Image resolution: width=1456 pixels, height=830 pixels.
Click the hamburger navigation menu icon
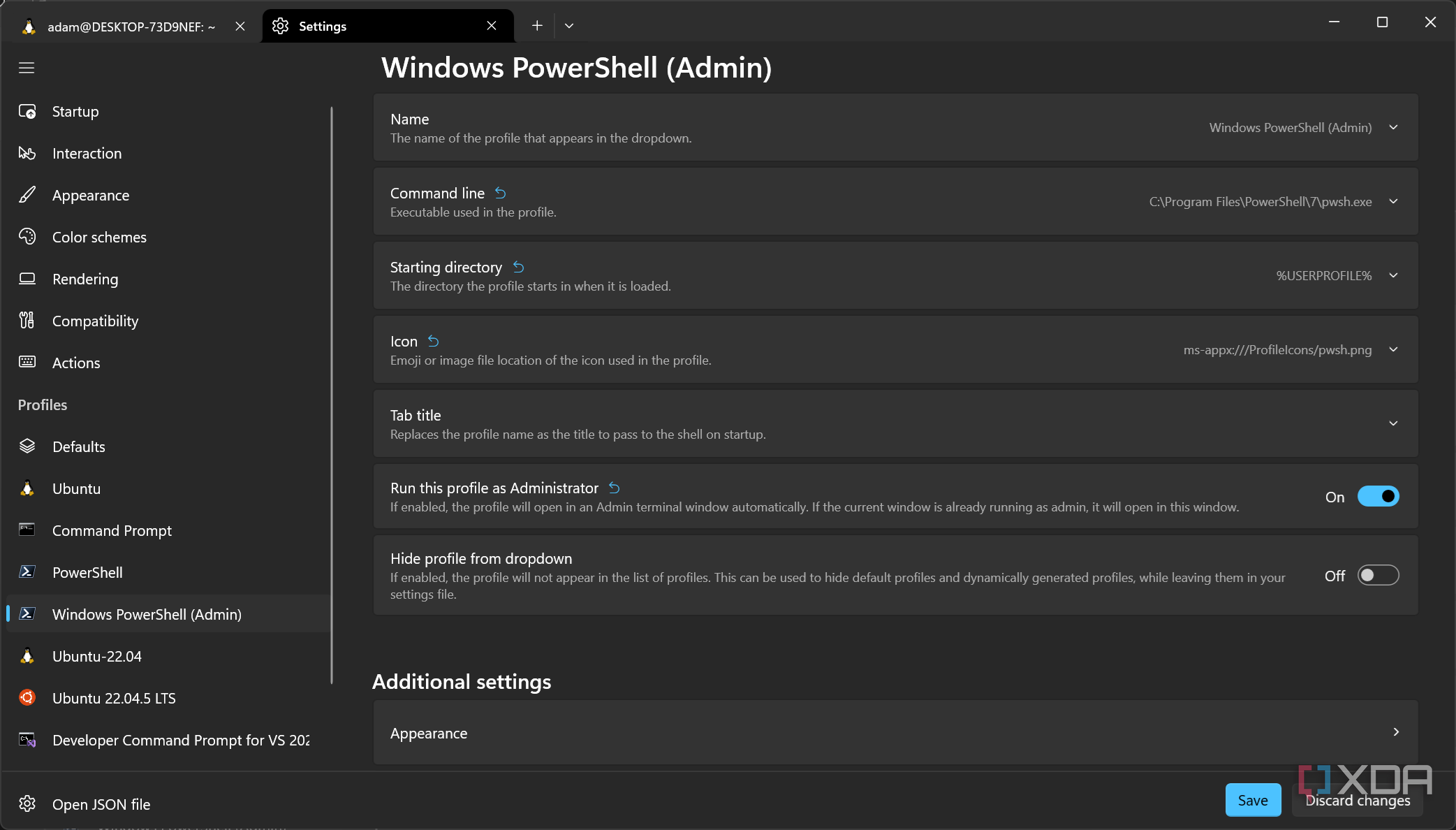(27, 68)
